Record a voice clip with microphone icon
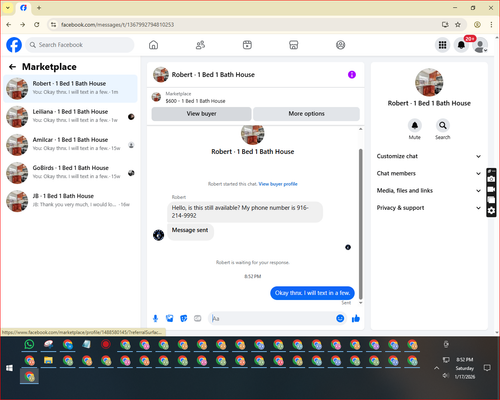Image resolution: width=500 pixels, height=400 pixels. coord(155,319)
